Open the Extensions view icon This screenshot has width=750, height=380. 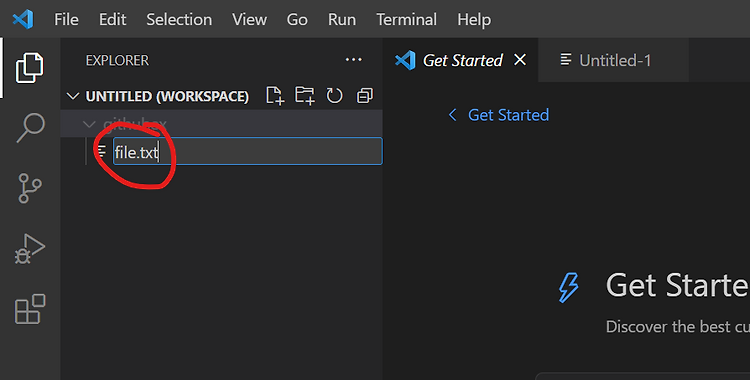click(x=30, y=309)
